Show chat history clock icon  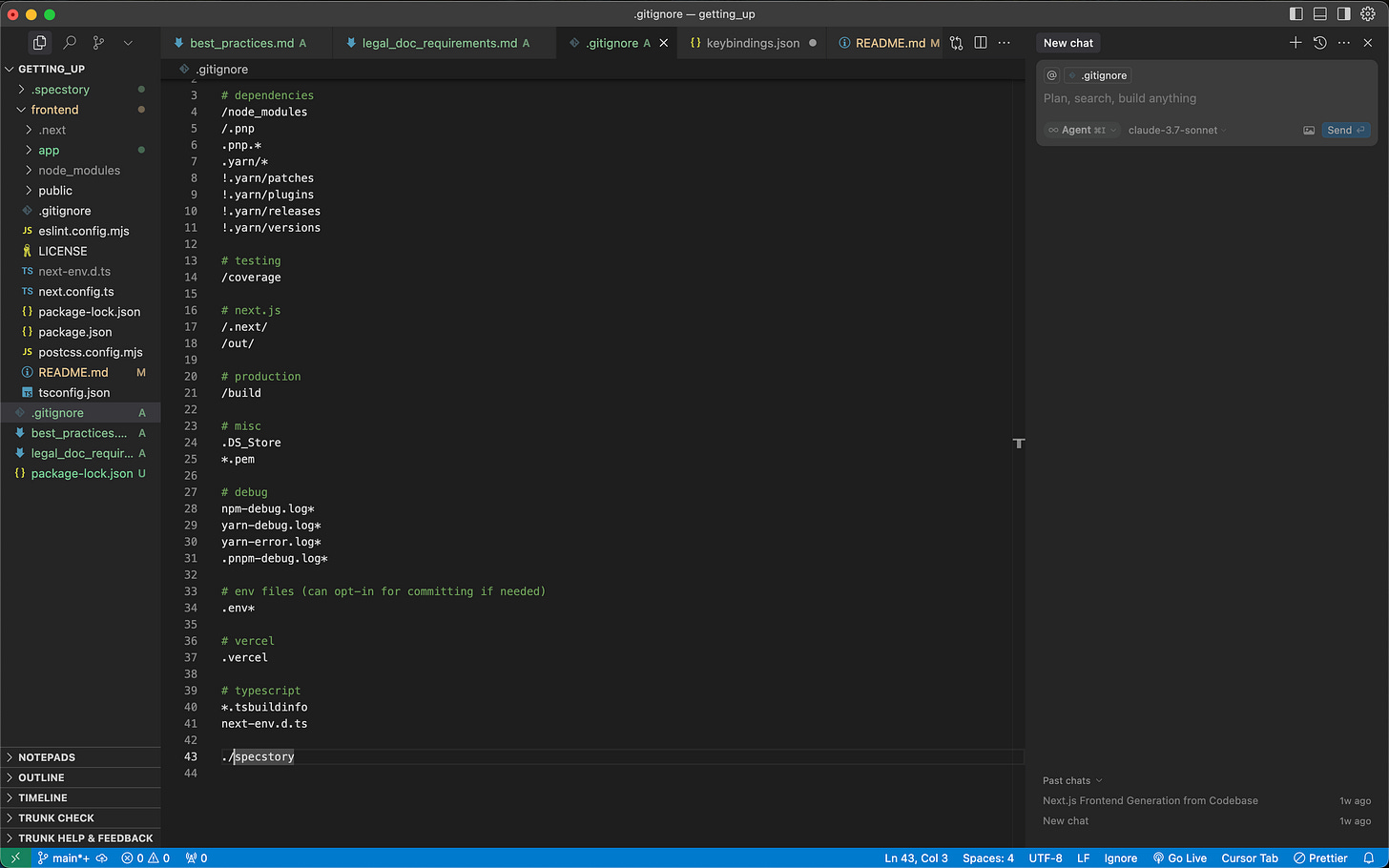click(1320, 43)
